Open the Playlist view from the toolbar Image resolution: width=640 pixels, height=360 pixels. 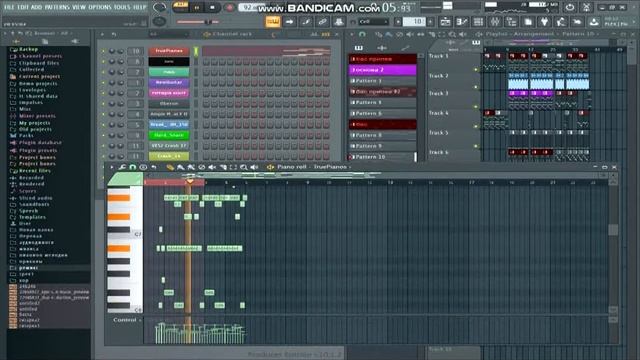[x=446, y=22]
